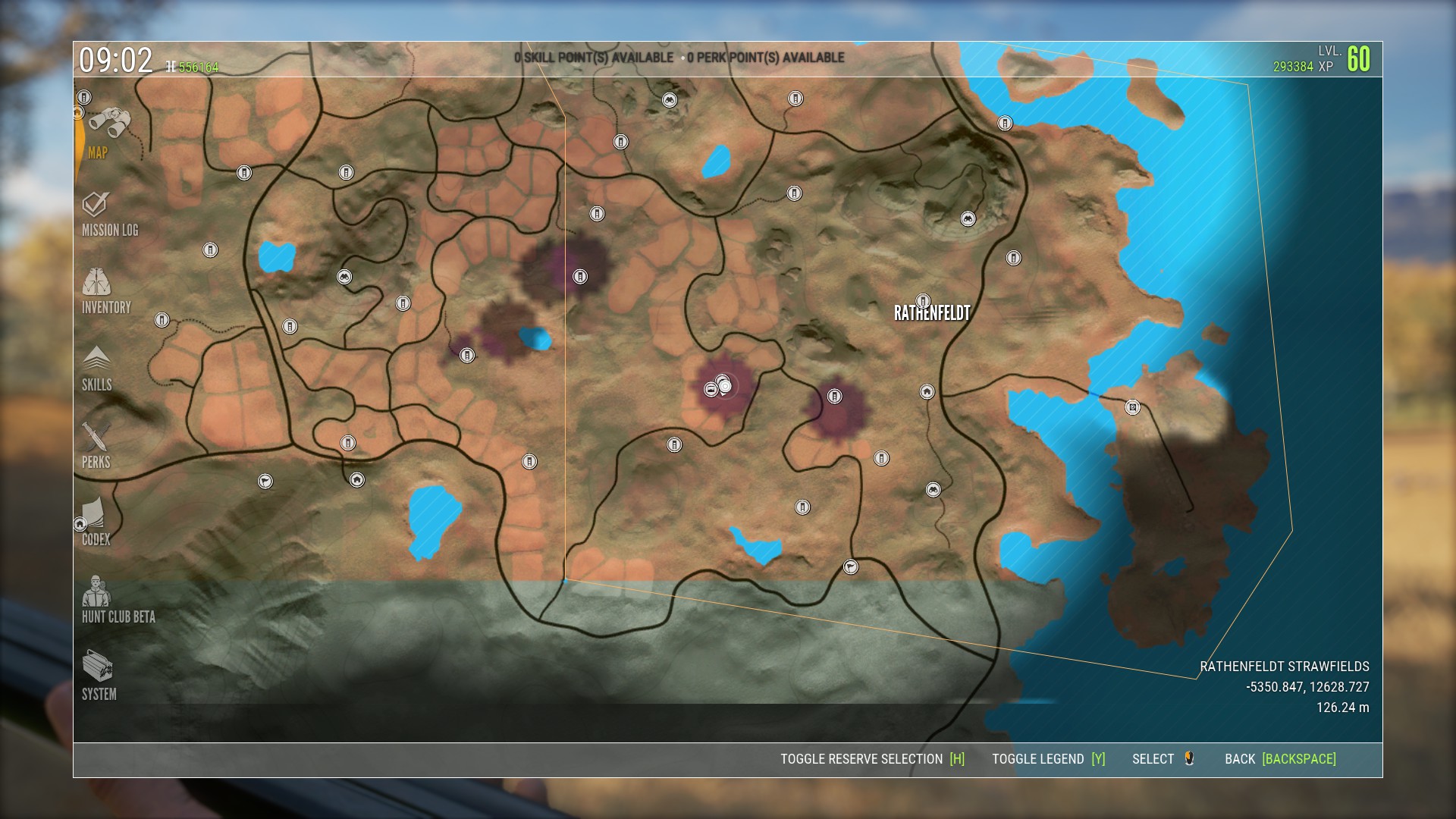Select hunting tower inside right purple zone

(834, 397)
